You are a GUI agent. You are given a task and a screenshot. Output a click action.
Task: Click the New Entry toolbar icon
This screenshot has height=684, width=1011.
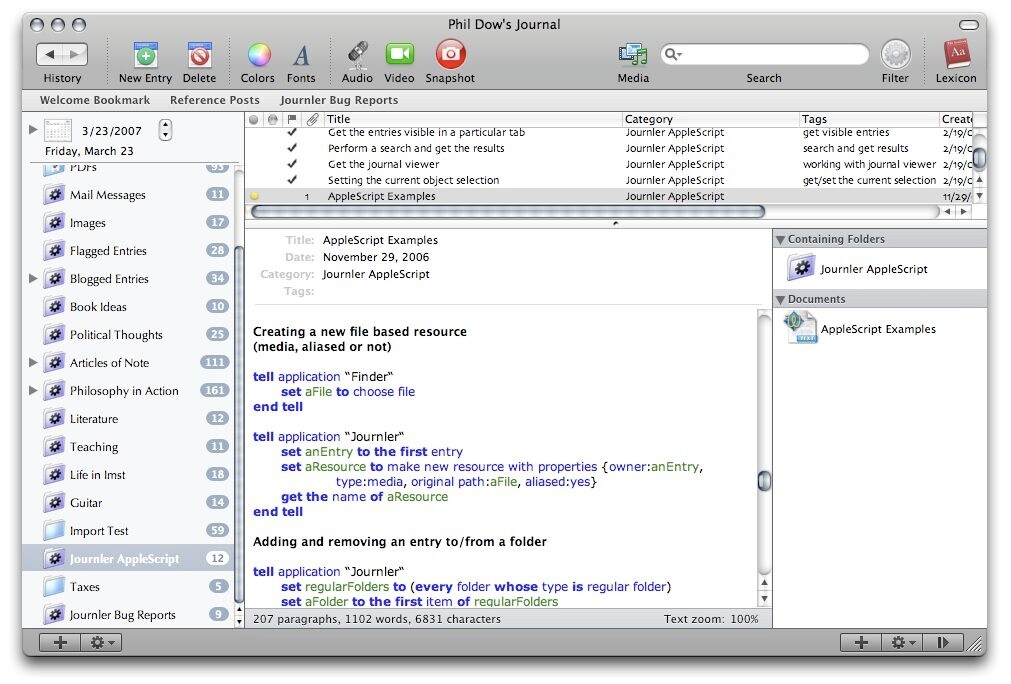(x=145, y=55)
